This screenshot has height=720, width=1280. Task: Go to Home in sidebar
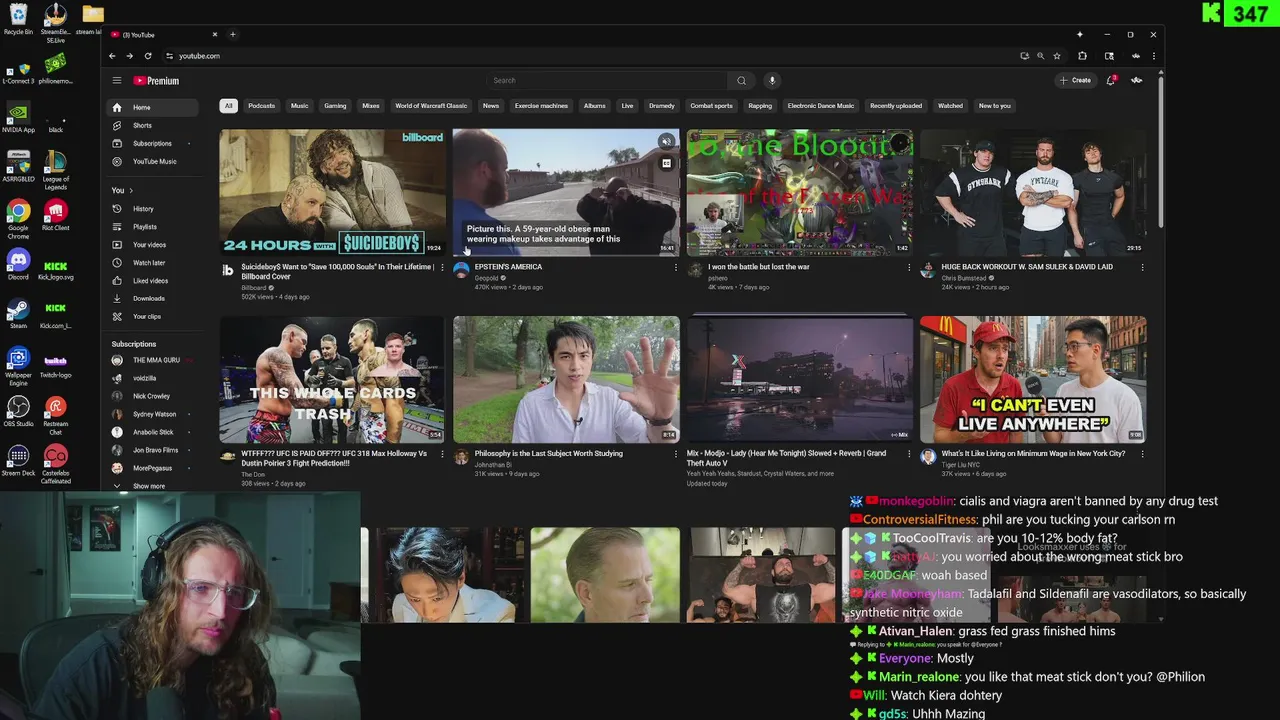click(x=150, y=107)
